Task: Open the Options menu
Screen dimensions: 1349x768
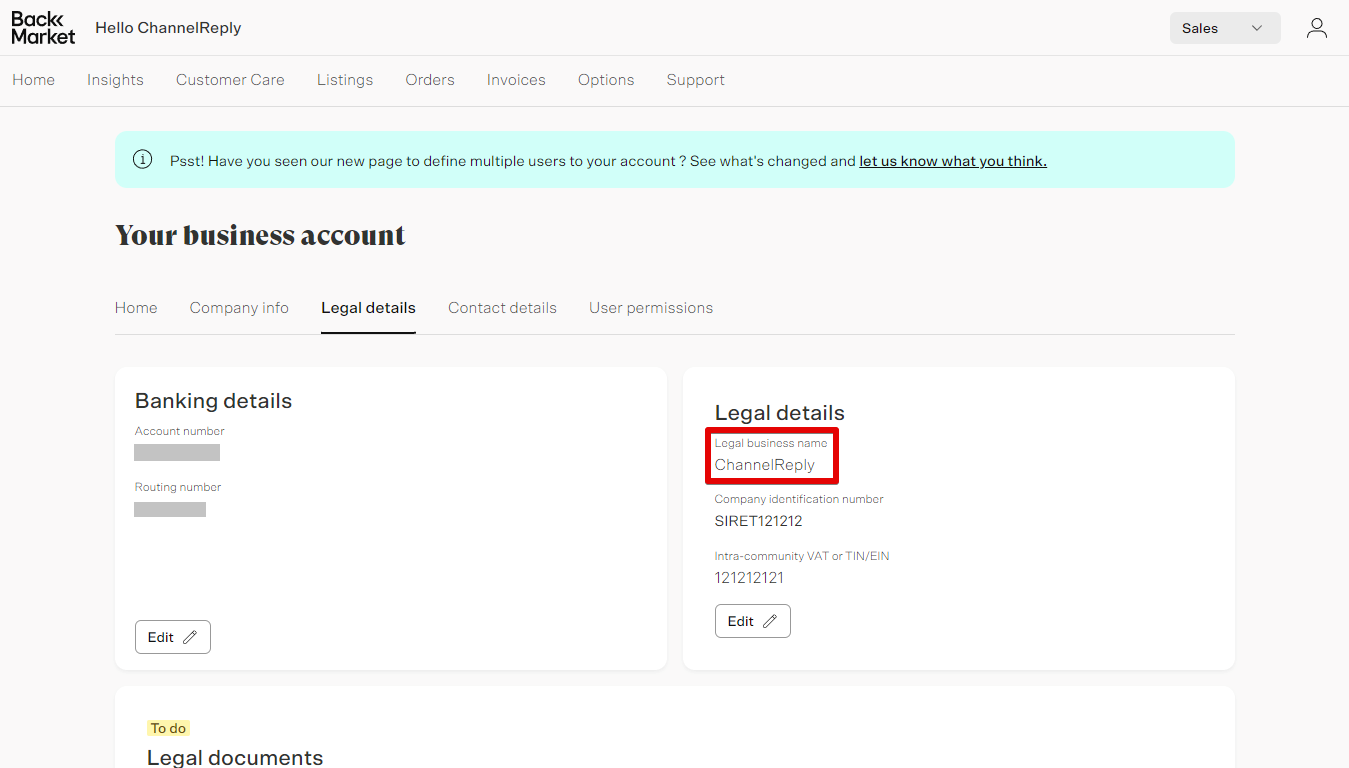Action: point(606,80)
